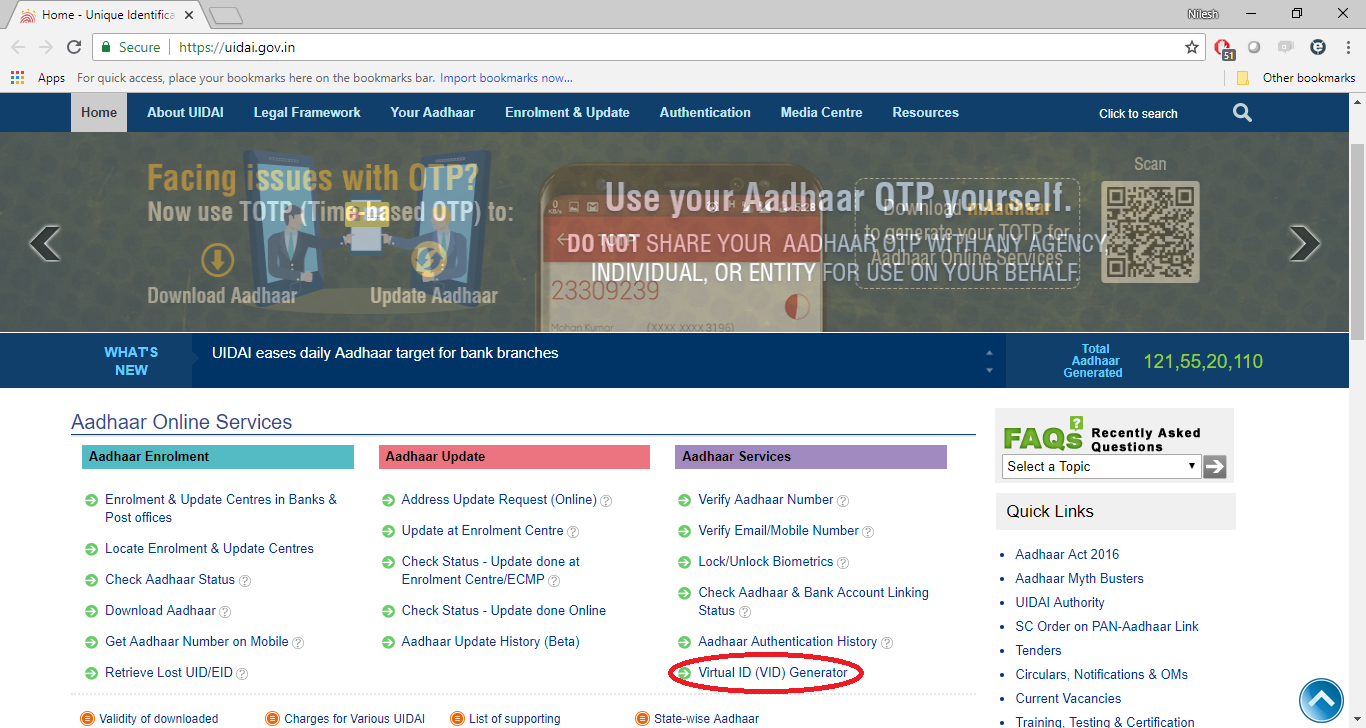The image size is (1366, 728).
Task: Open Aadhaar Update History (Beta) link
Action: pos(490,642)
